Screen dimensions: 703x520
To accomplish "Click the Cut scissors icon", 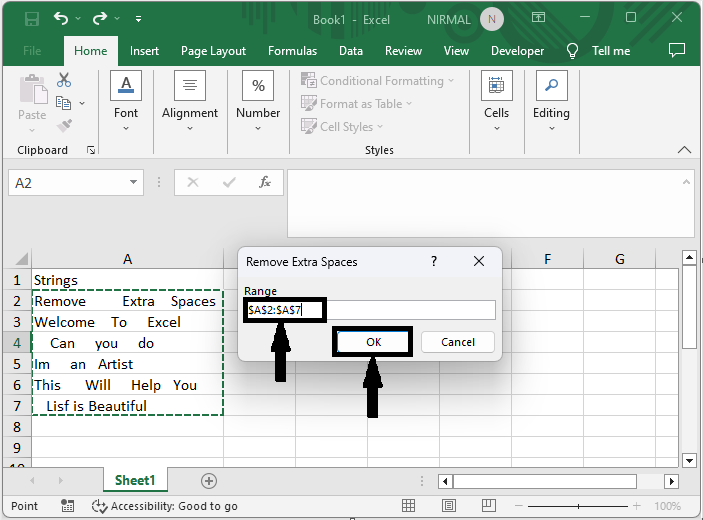I will pyautogui.click(x=64, y=80).
